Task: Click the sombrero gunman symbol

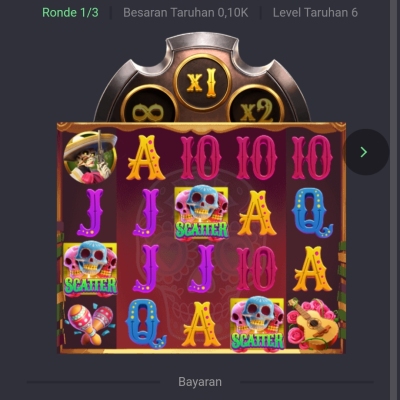Action: (90, 157)
